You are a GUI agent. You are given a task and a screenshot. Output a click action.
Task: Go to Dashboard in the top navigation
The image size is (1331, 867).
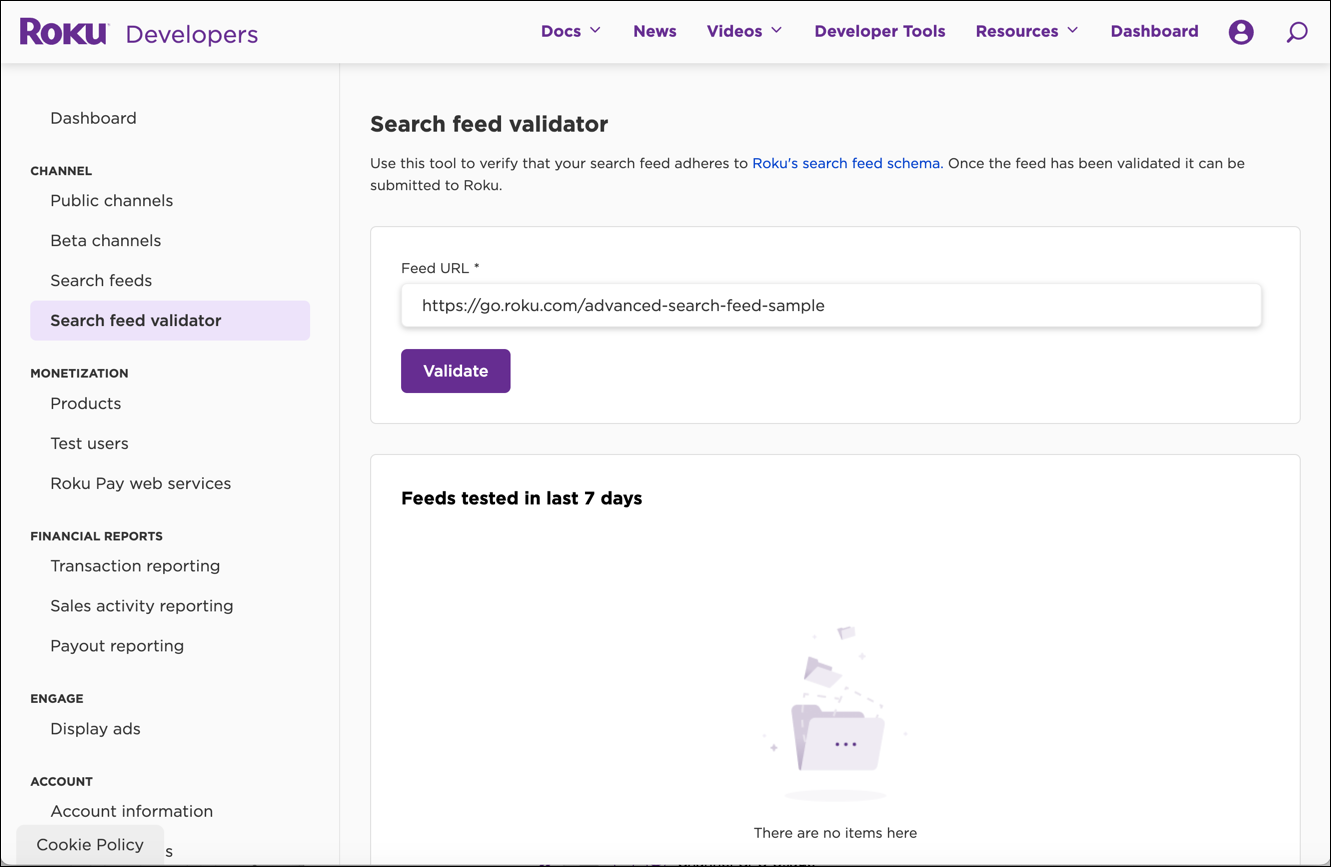pos(1154,31)
